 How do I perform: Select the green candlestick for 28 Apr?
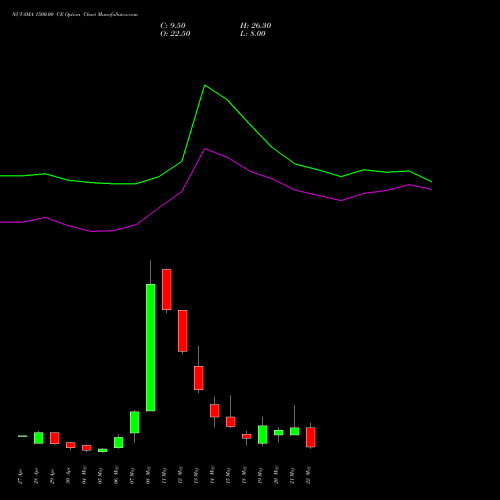(x=39, y=438)
